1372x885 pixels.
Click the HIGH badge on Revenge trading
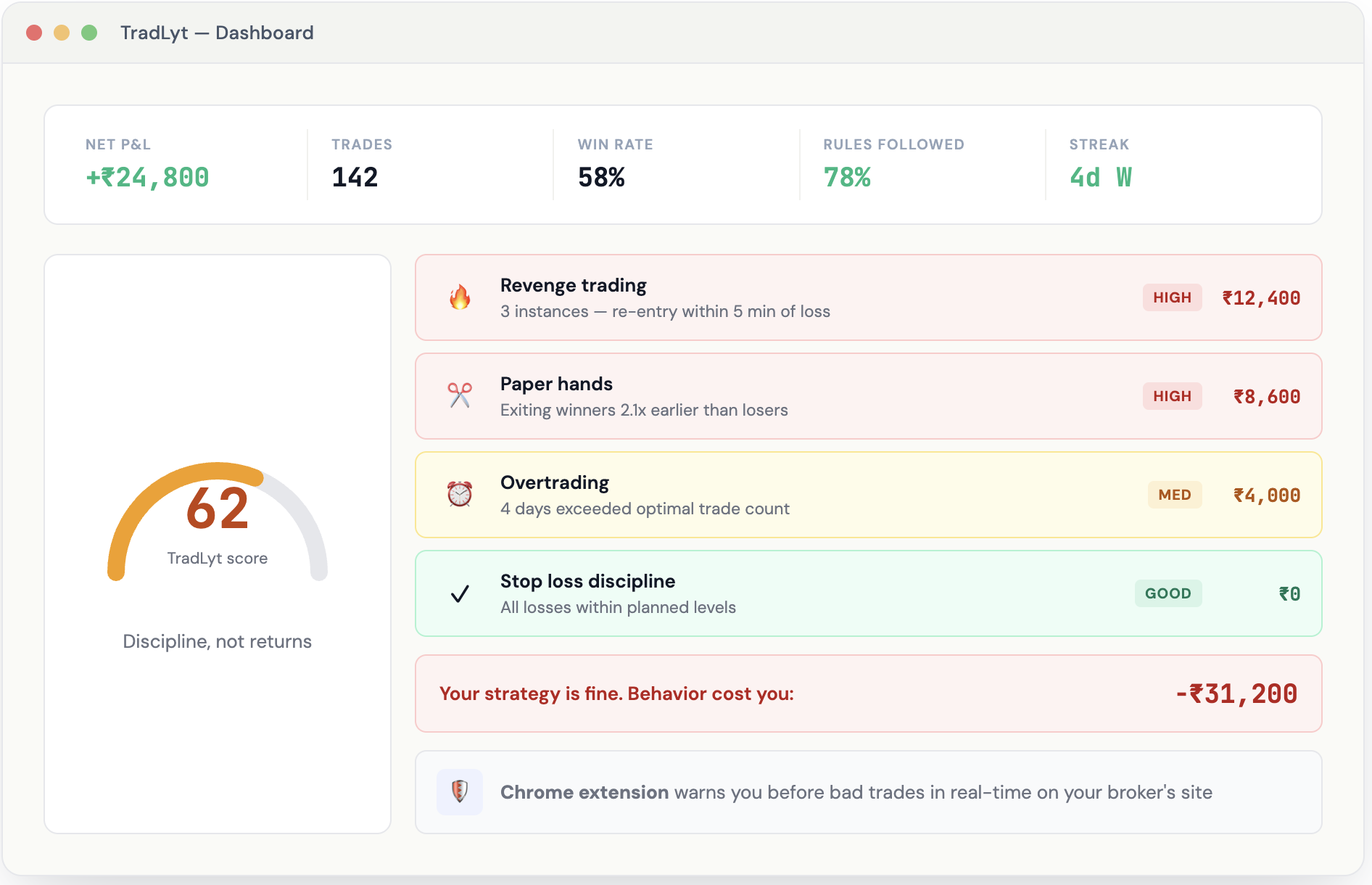point(1173,297)
